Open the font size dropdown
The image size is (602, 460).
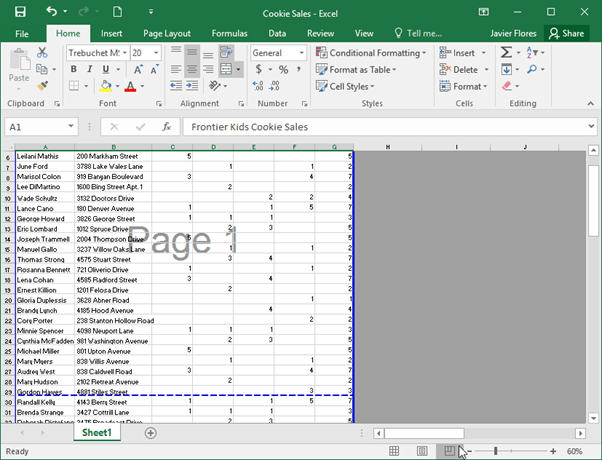click(156, 53)
